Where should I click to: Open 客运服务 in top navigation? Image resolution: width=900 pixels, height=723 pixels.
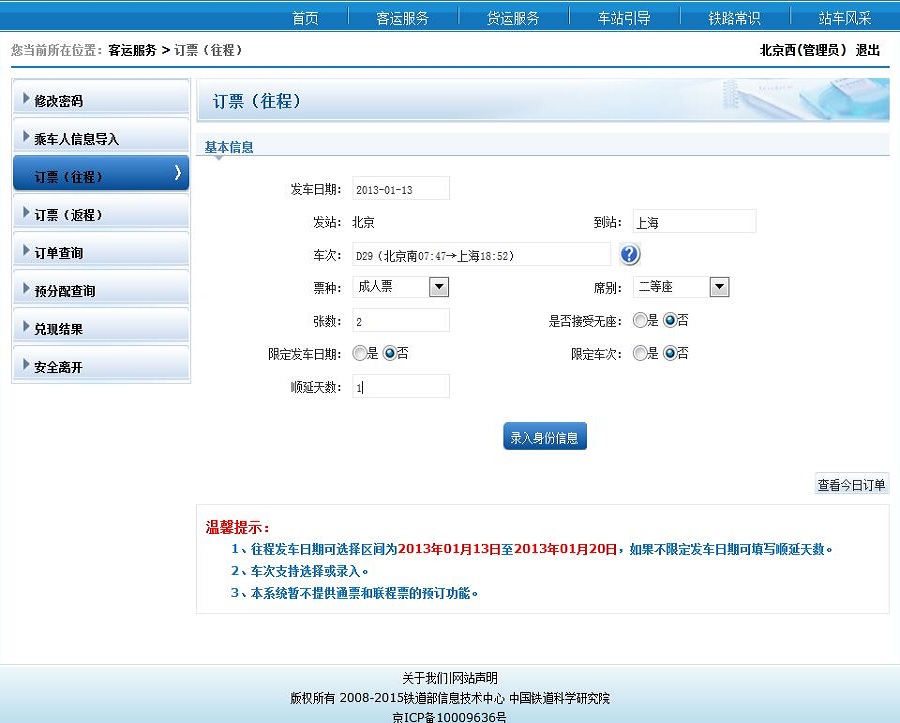402,18
